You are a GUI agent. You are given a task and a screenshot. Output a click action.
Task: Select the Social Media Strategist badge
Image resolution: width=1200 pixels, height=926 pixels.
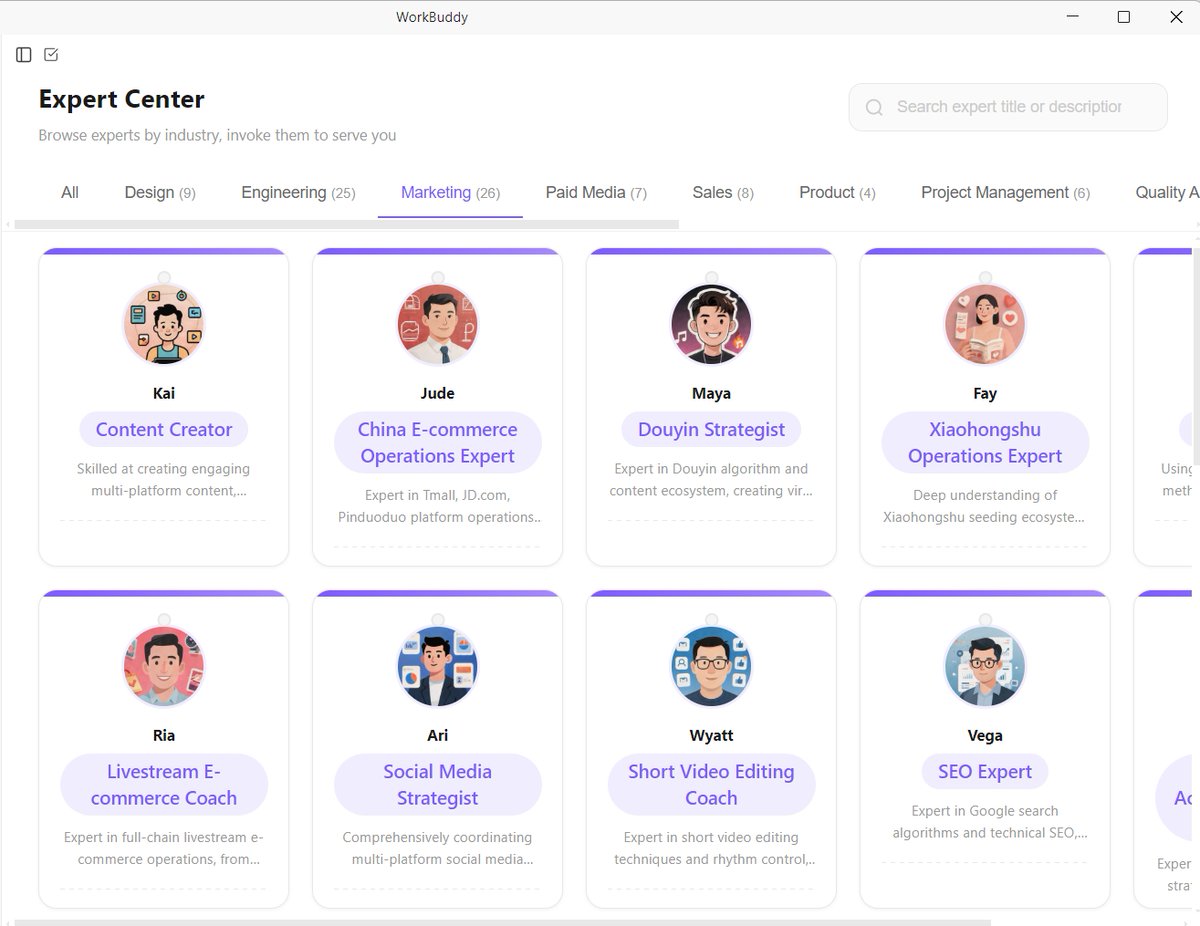point(438,785)
